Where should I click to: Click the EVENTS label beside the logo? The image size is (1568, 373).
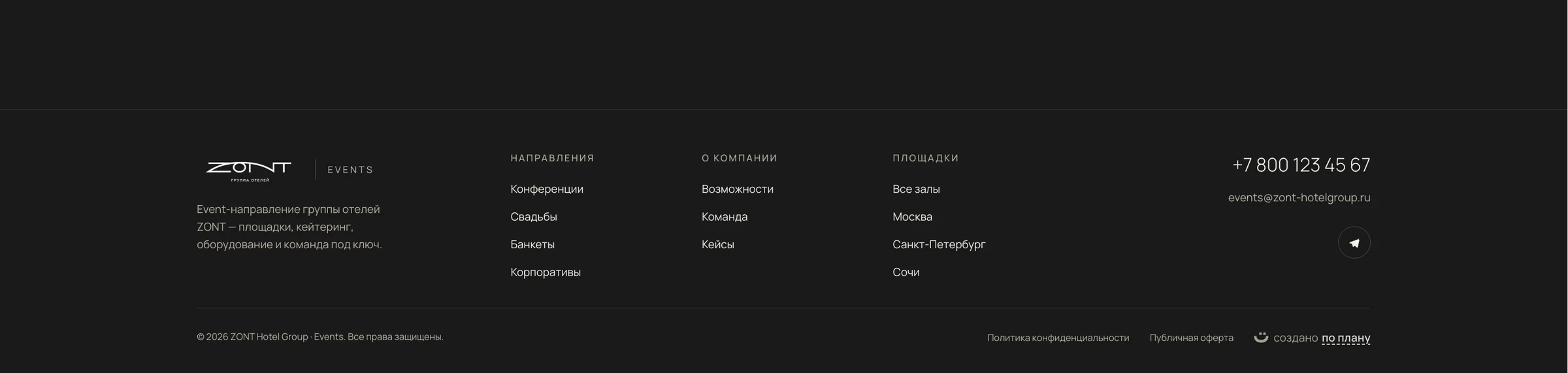(x=350, y=170)
